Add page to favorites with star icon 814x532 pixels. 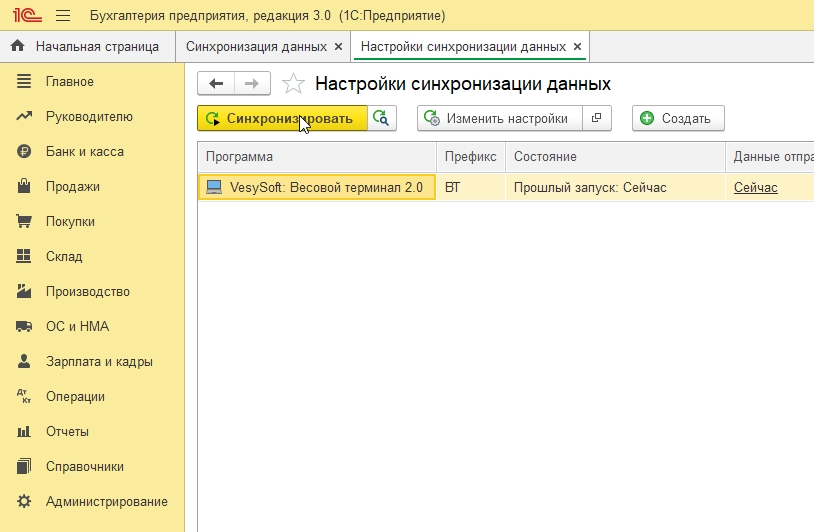point(293,84)
